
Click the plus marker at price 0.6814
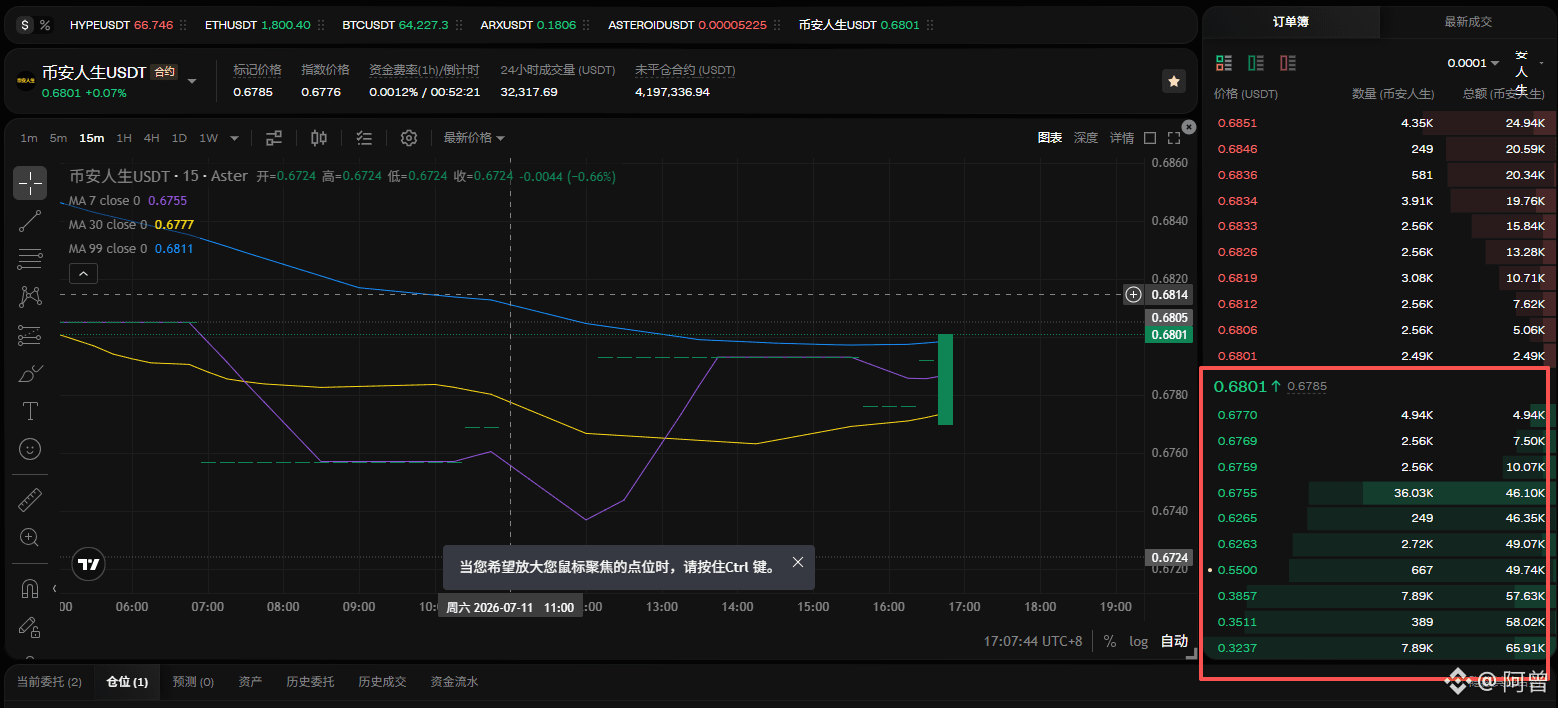pyautogui.click(x=1133, y=294)
